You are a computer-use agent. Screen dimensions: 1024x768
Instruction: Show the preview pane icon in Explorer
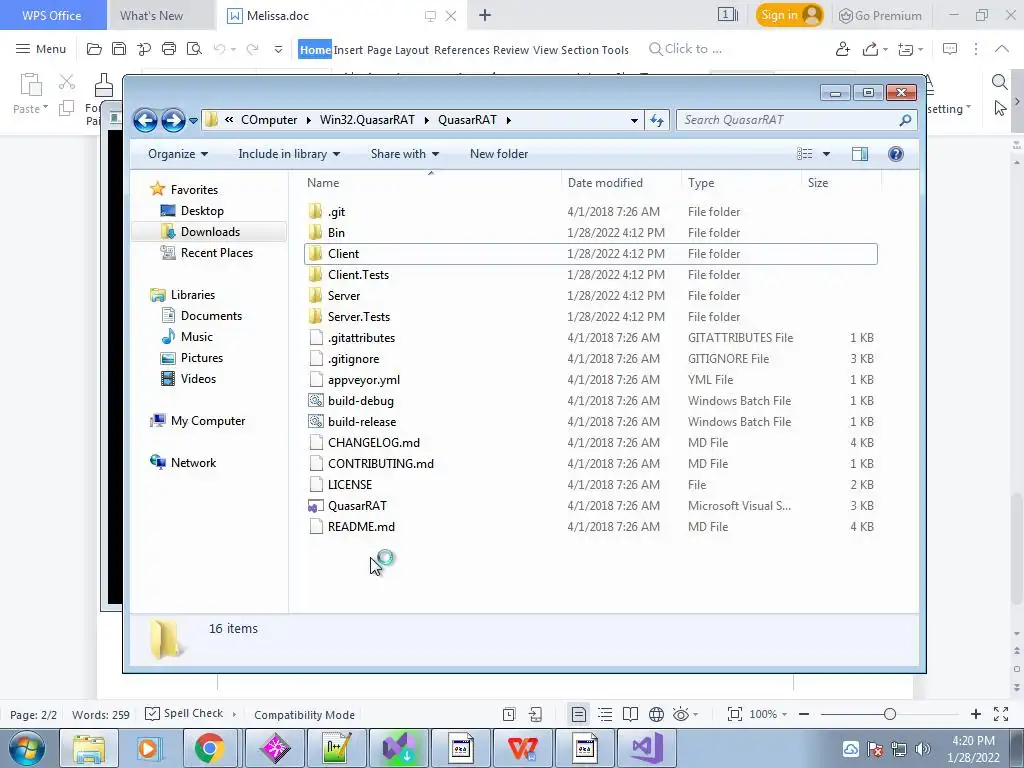[860, 154]
